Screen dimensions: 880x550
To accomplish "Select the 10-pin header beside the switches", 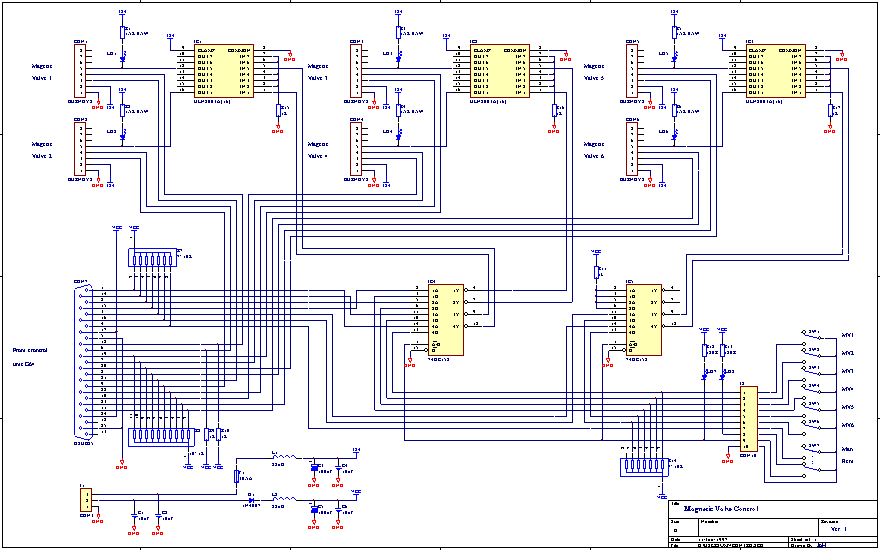I will point(749,420).
